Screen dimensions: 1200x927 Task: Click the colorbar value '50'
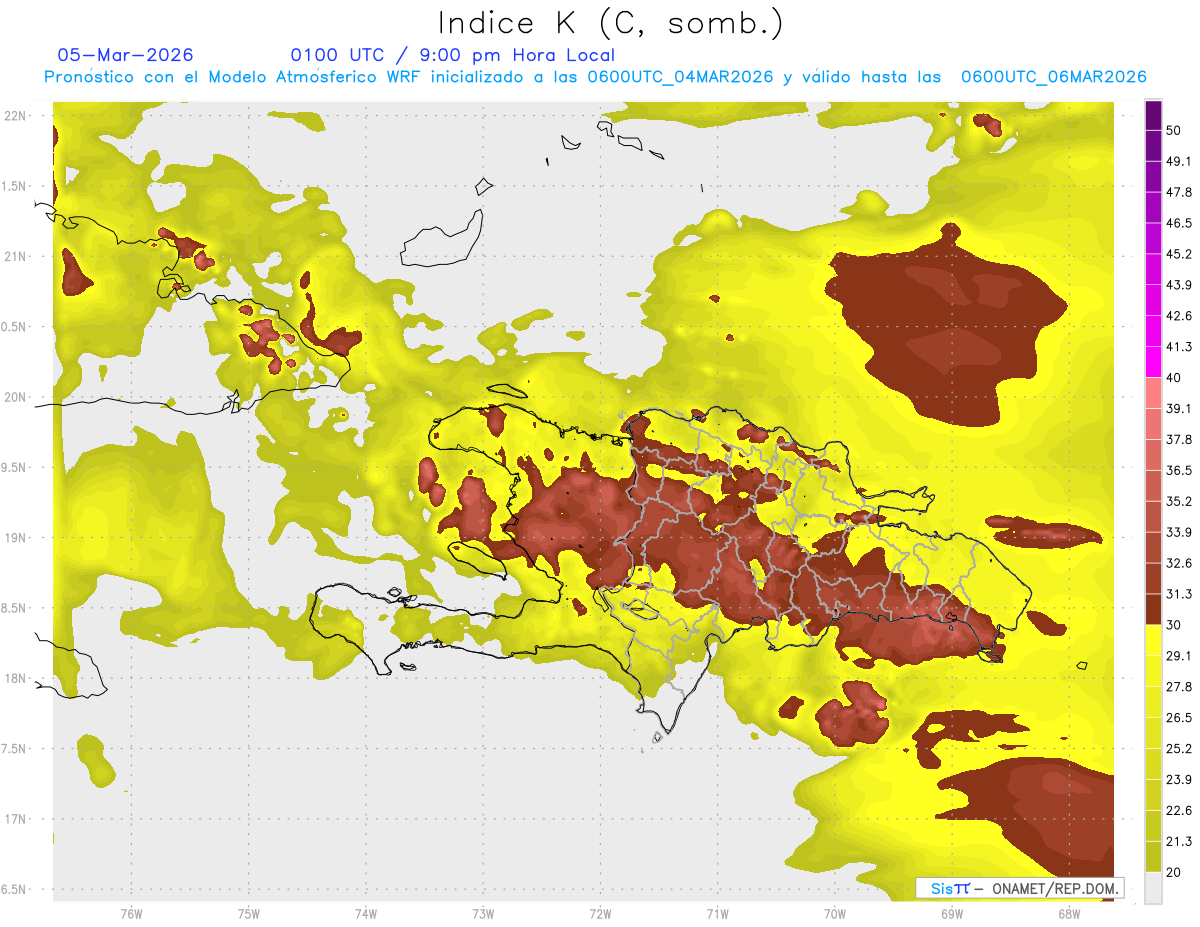pos(1174,130)
